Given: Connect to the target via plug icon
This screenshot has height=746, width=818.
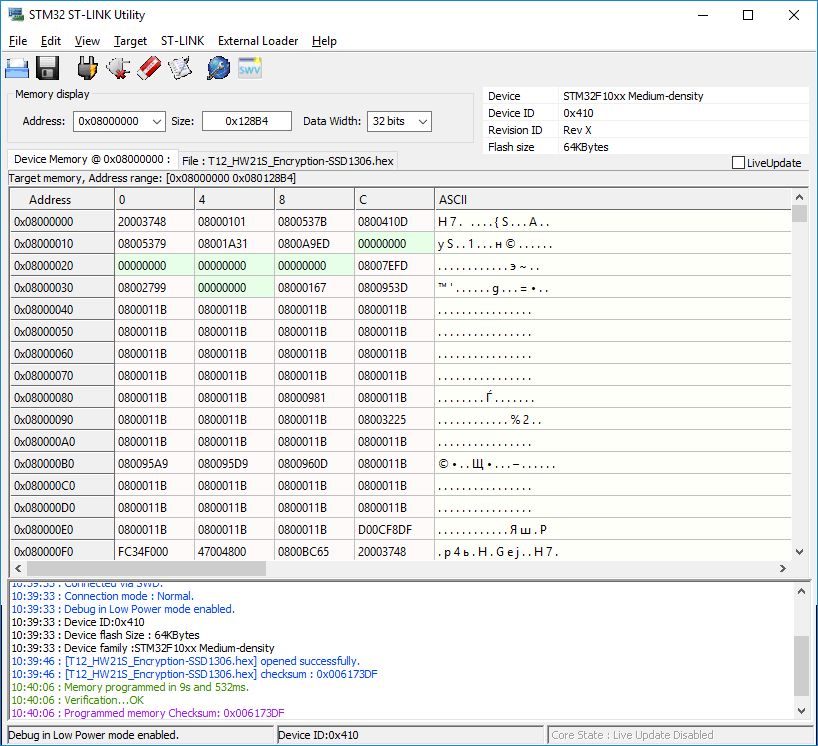Looking at the screenshot, I should (88, 68).
